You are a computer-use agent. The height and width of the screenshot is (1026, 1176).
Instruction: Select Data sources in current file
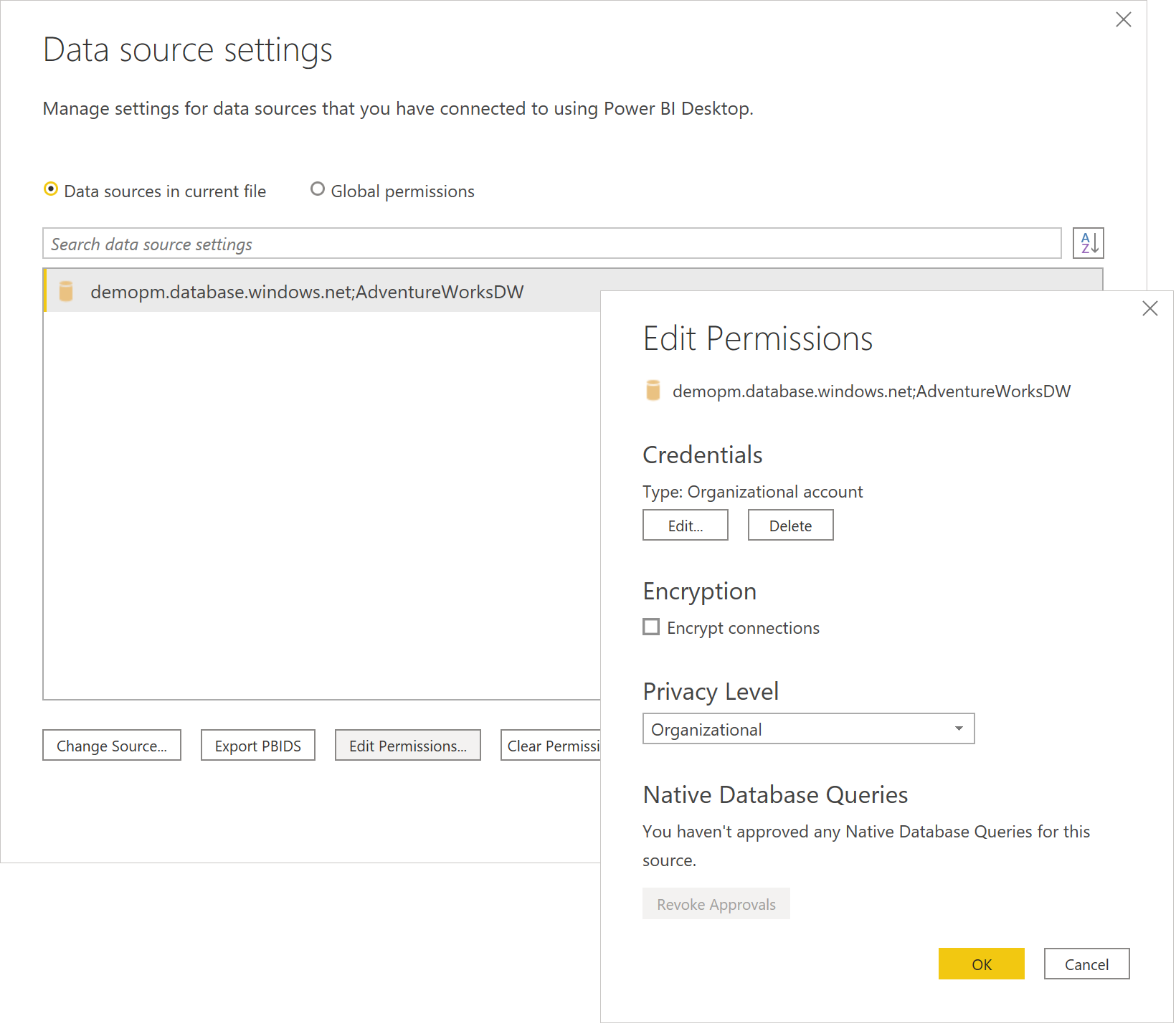coord(51,189)
